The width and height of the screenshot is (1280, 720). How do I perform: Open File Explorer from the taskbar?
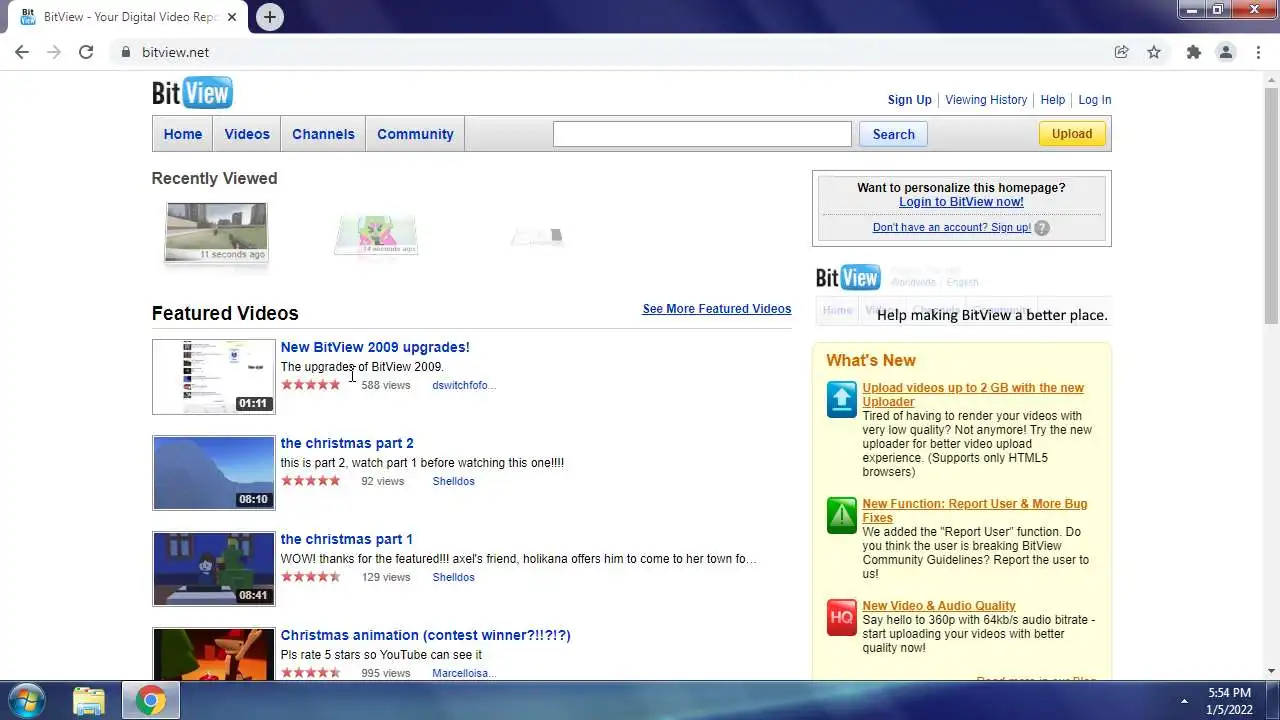(x=89, y=700)
